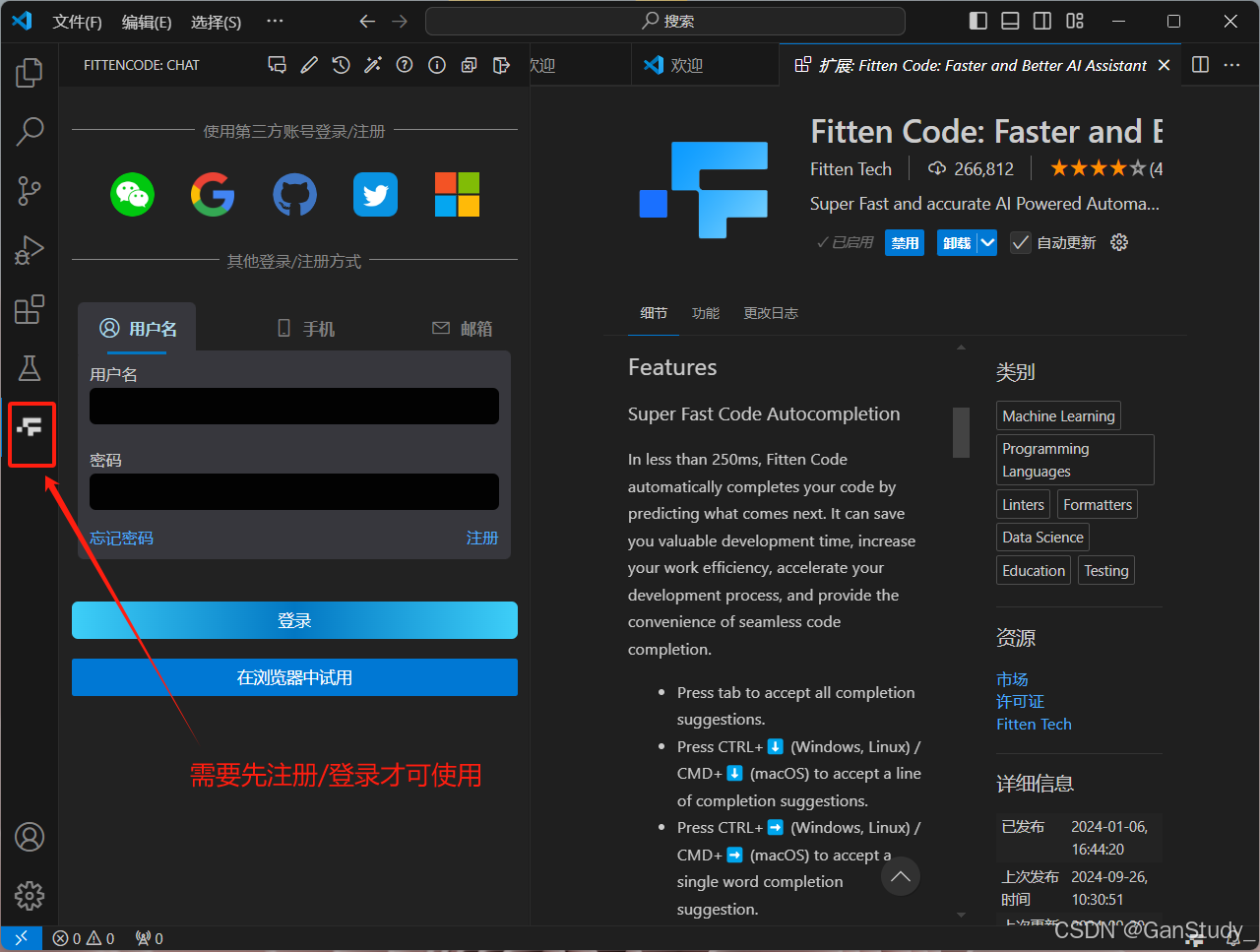Click the 注册 register link

pyautogui.click(x=482, y=538)
